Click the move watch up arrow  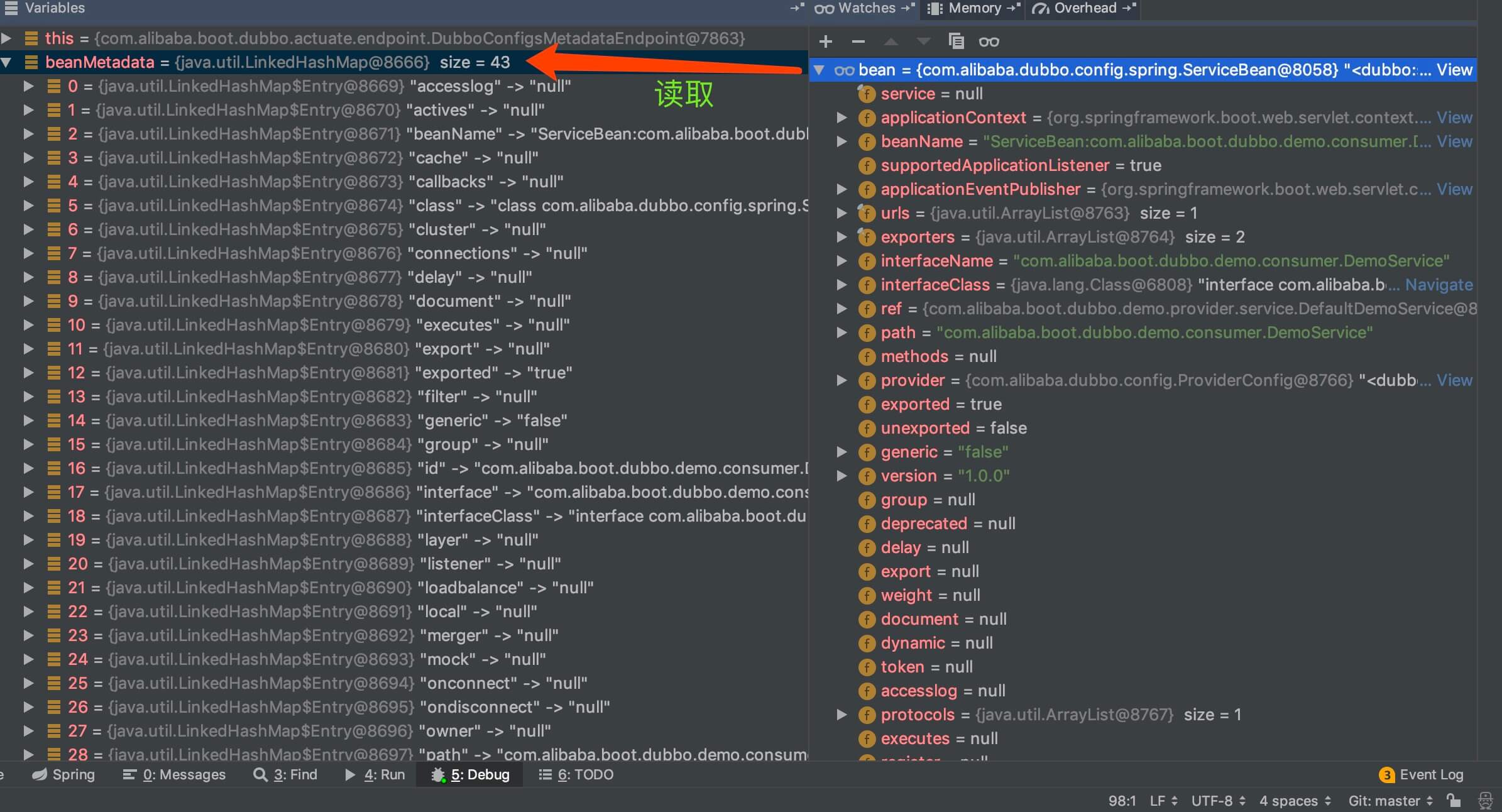[x=891, y=41]
